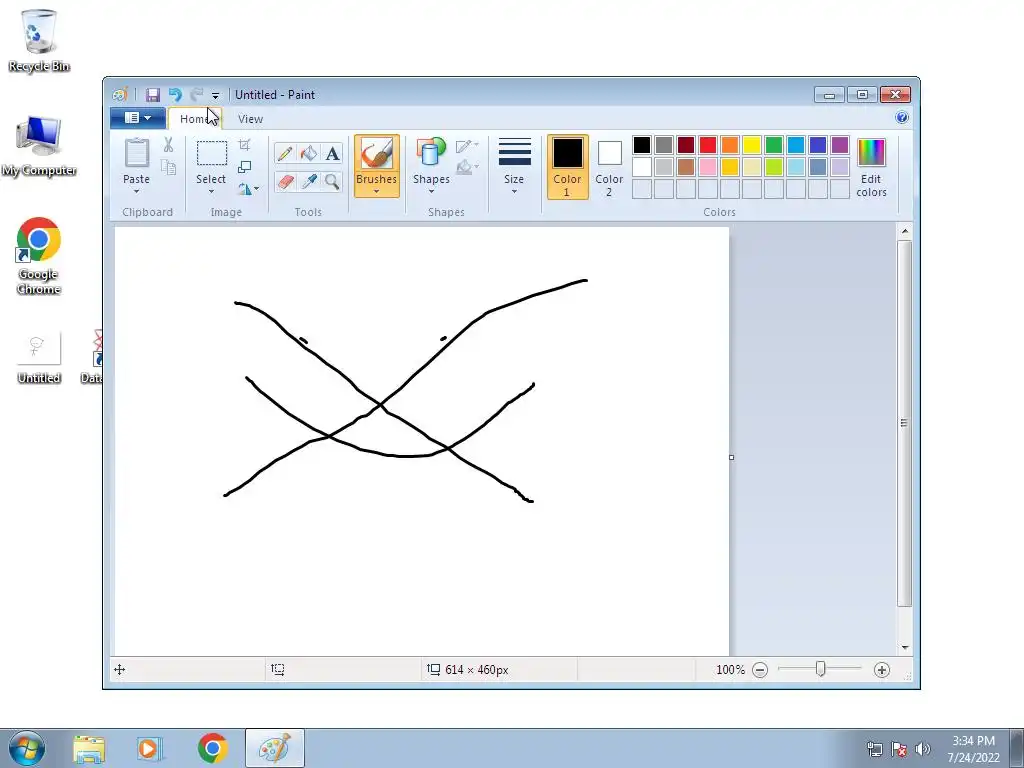Open the Paint file menu button
This screenshot has height=768, width=1024.
[x=138, y=118]
